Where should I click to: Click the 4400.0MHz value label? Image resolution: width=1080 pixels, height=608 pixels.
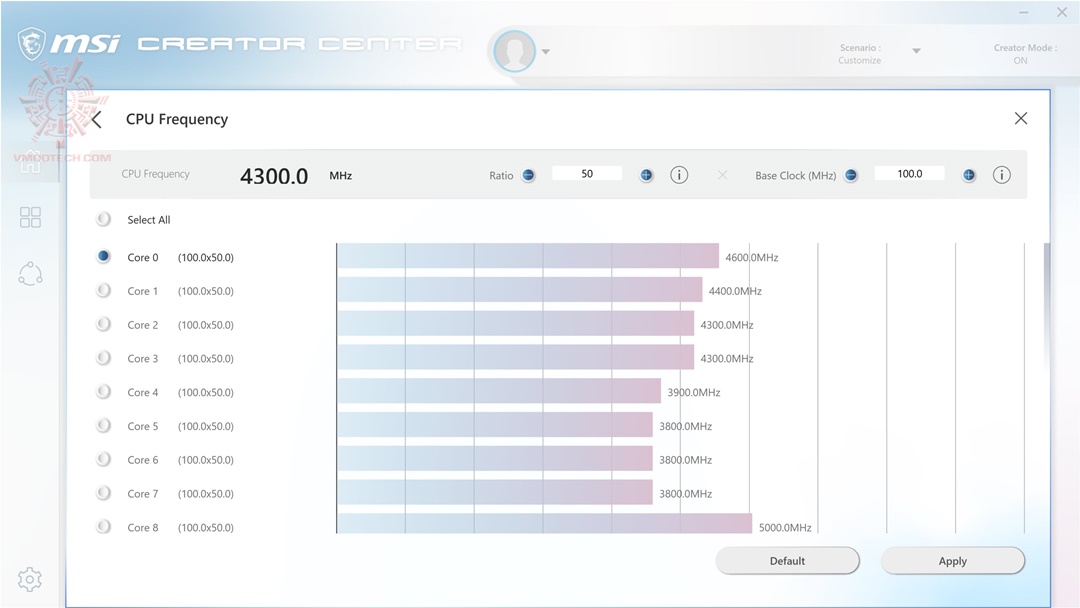coord(735,291)
